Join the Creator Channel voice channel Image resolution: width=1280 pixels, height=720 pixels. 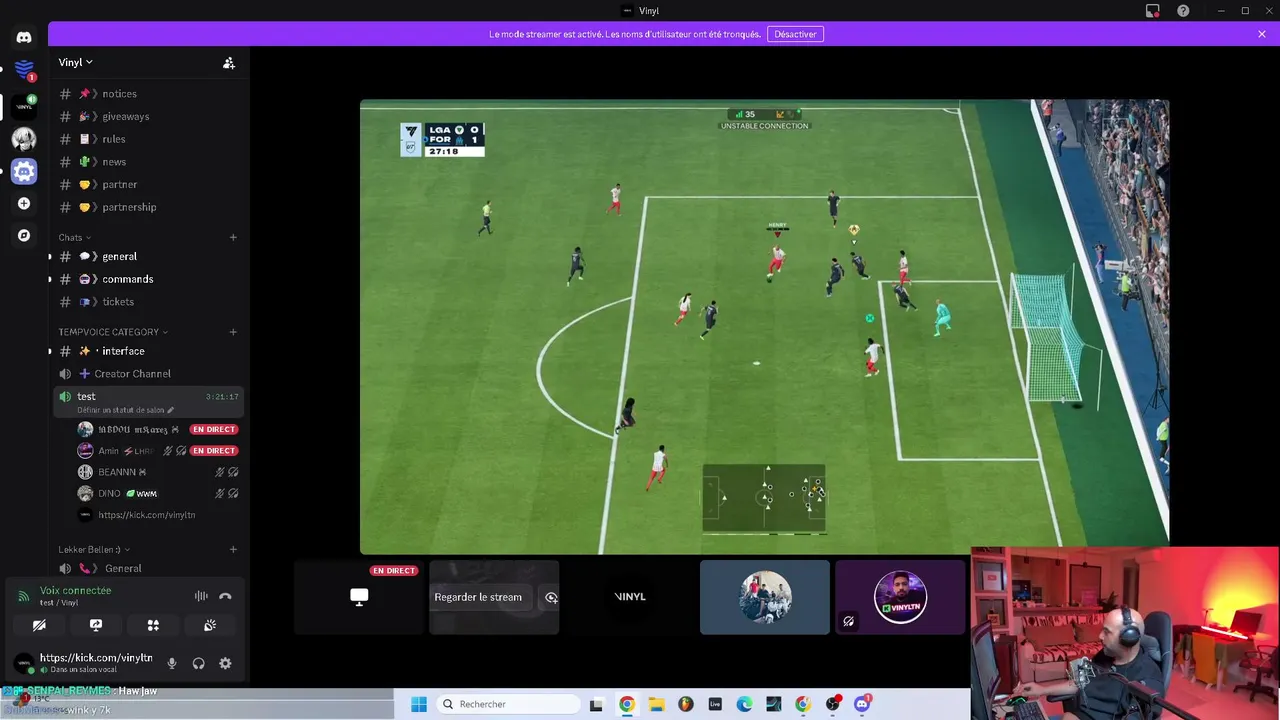[148, 374]
